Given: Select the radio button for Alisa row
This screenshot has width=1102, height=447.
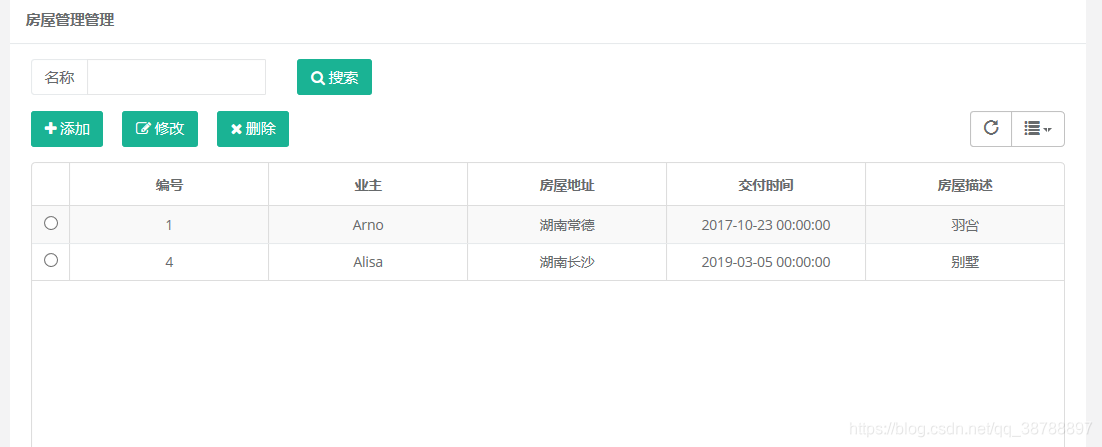Looking at the screenshot, I should point(51,260).
